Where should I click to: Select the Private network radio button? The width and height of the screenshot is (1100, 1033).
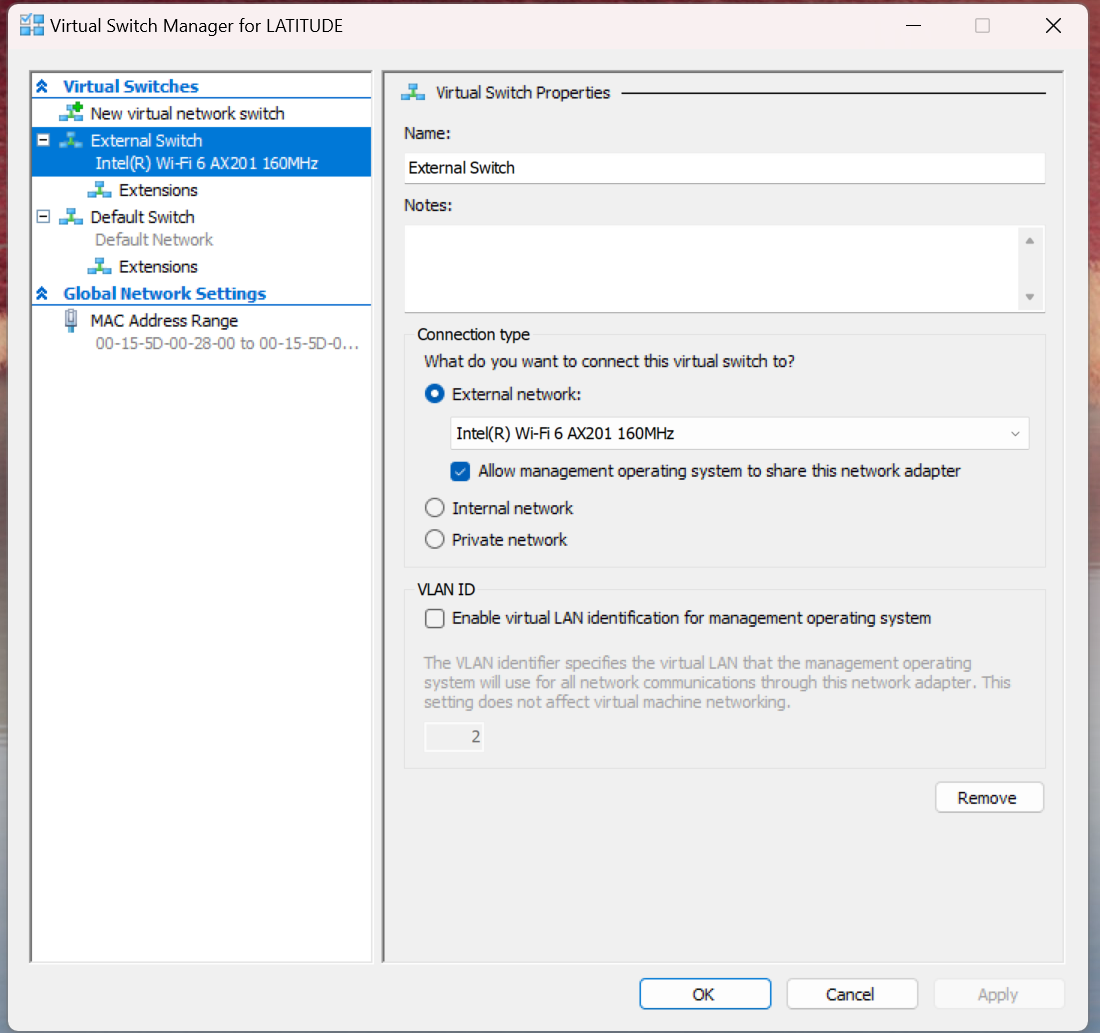coord(434,539)
